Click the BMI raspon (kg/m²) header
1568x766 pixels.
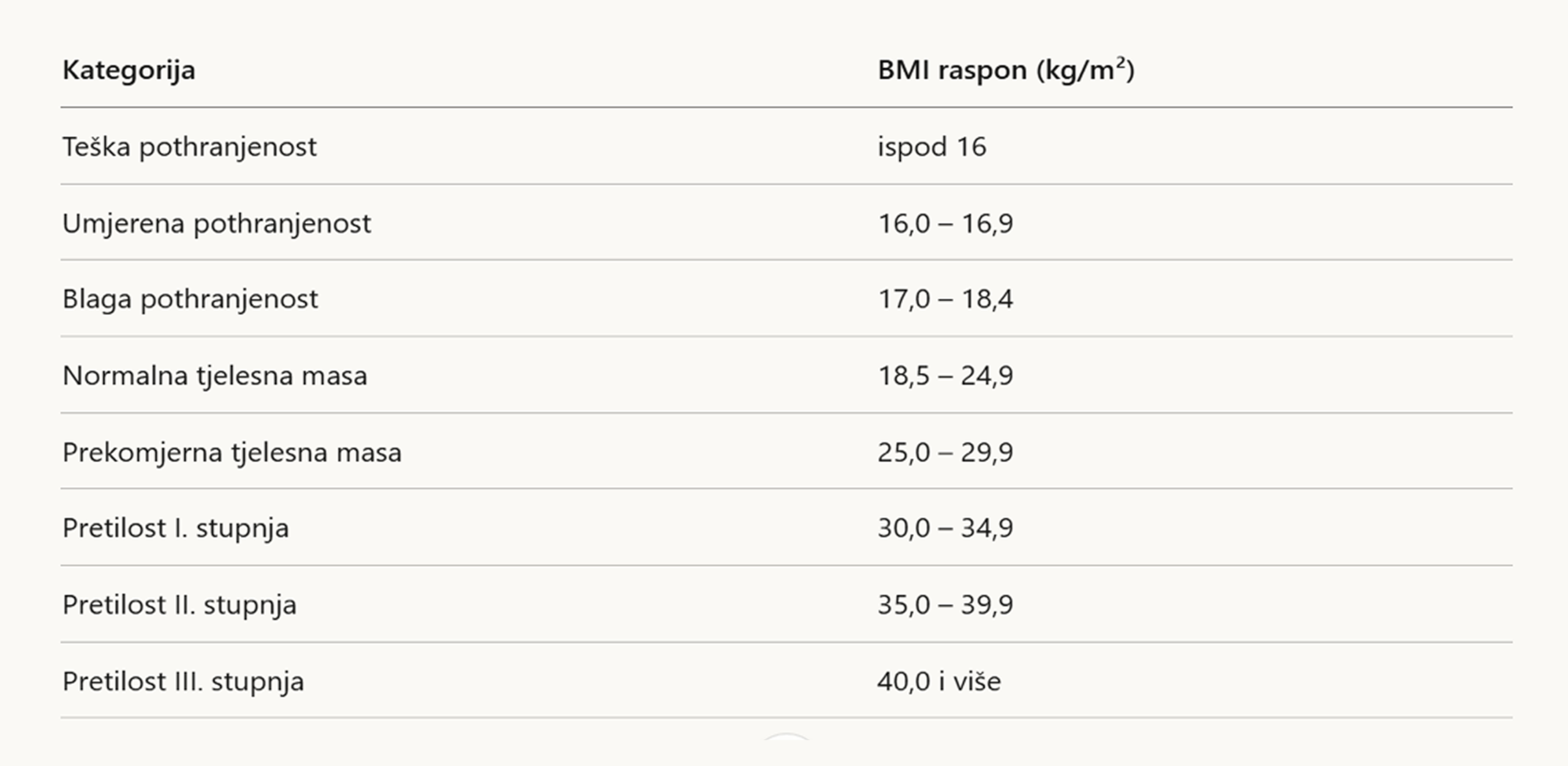tap(1006, 70)
